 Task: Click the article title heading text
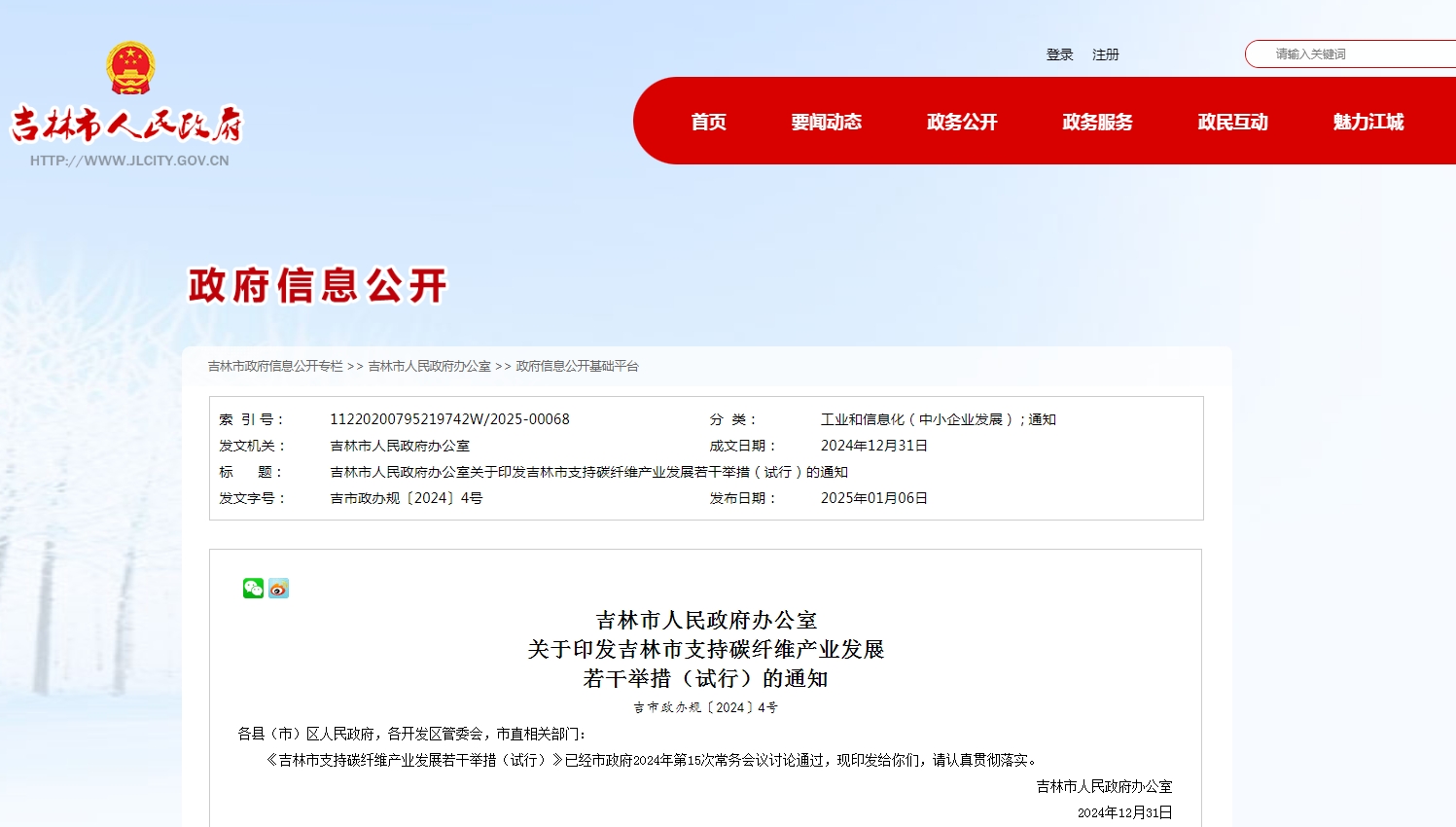(x=705, y=649)
